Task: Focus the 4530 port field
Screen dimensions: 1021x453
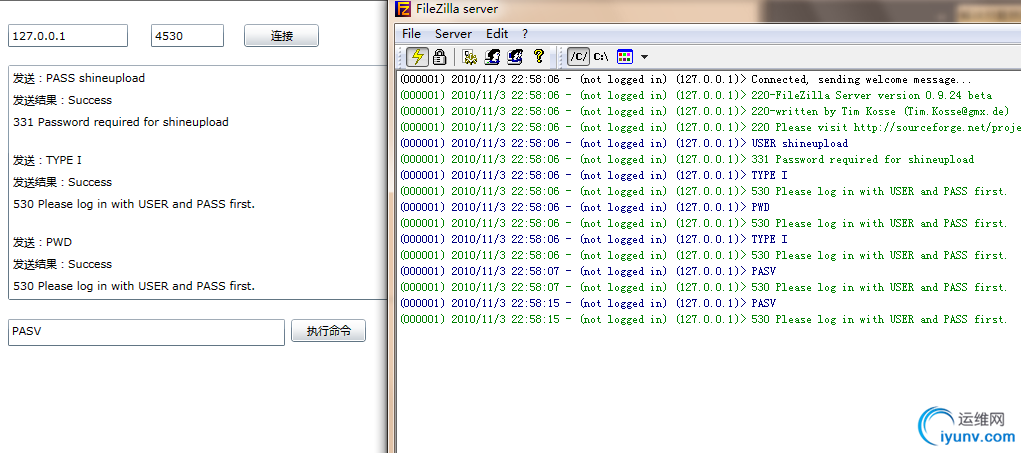Action: click(x=188, y=36)
